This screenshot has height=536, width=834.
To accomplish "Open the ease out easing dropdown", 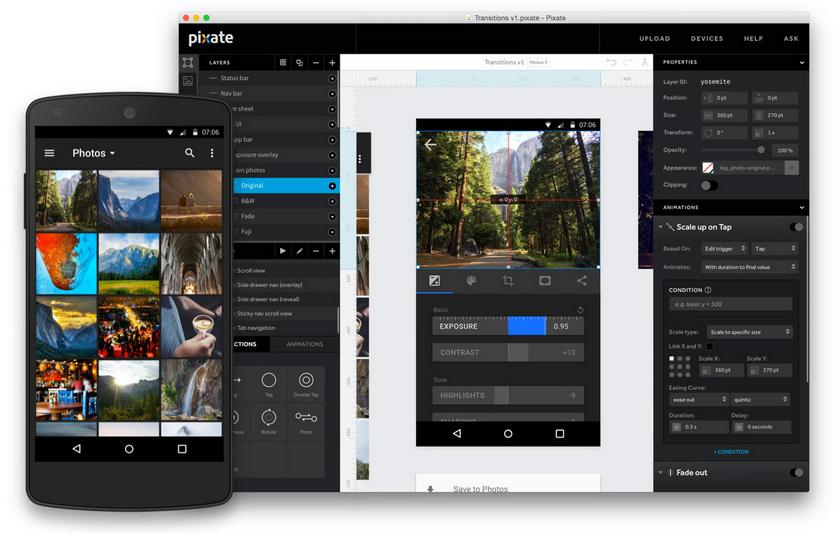I will 698,399.
